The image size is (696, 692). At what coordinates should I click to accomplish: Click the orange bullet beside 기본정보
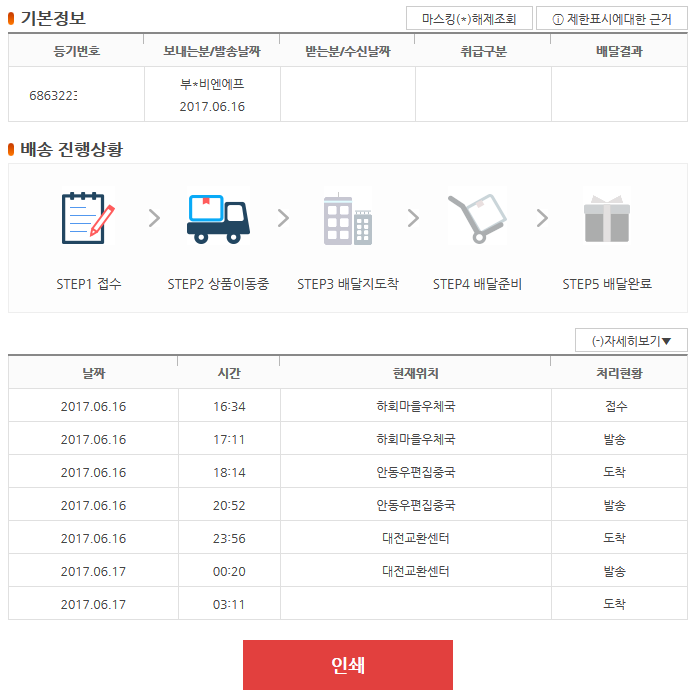pos(12,18)
